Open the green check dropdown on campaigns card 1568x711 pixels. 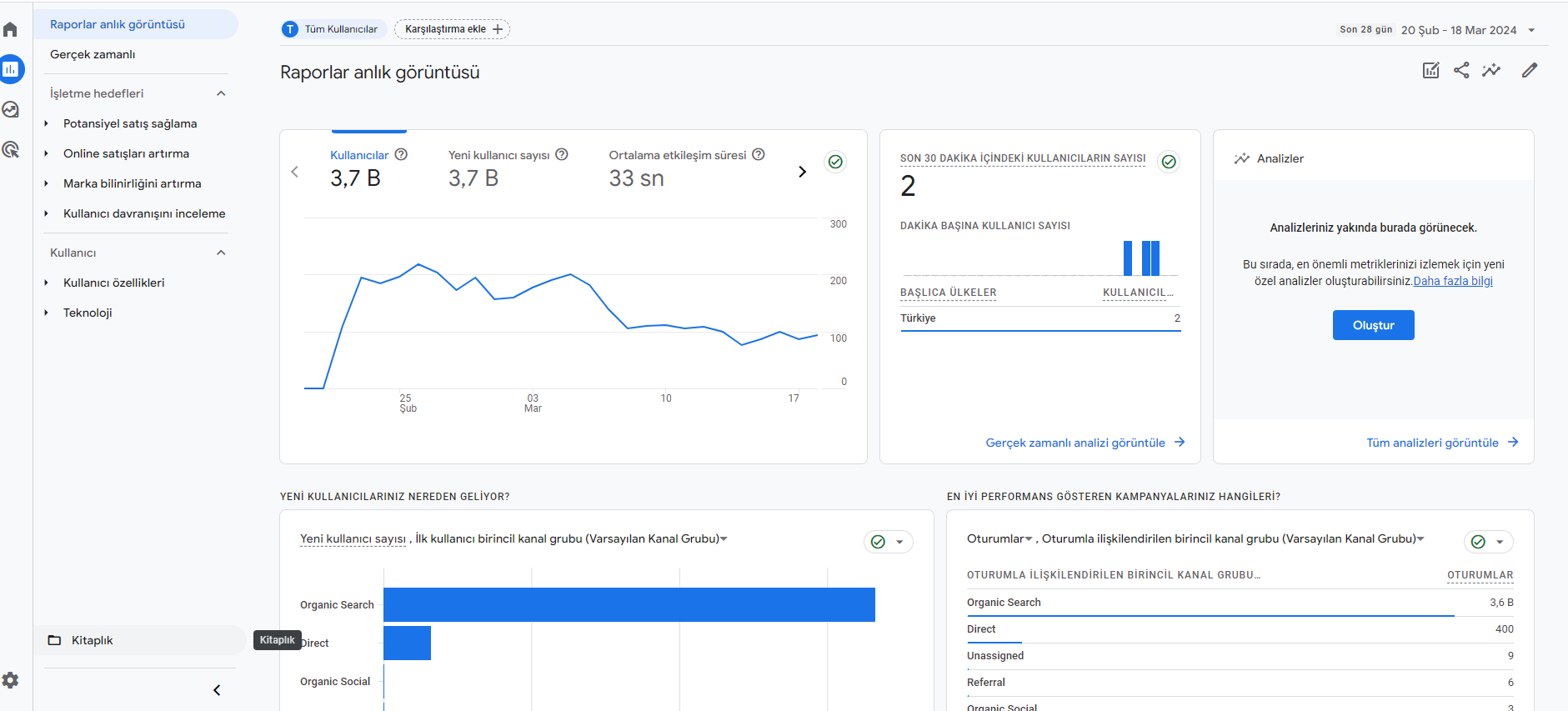coord(1488,542)
